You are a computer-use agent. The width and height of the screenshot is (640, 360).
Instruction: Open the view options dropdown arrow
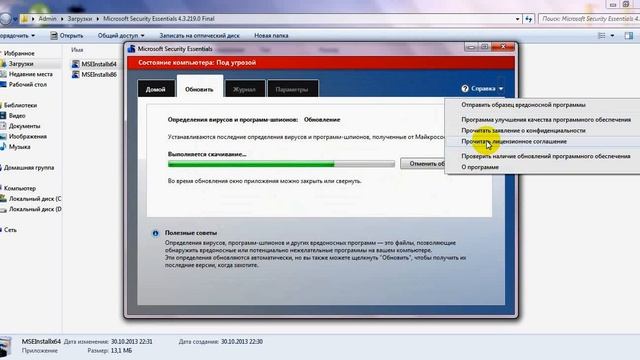coord(612,36)
